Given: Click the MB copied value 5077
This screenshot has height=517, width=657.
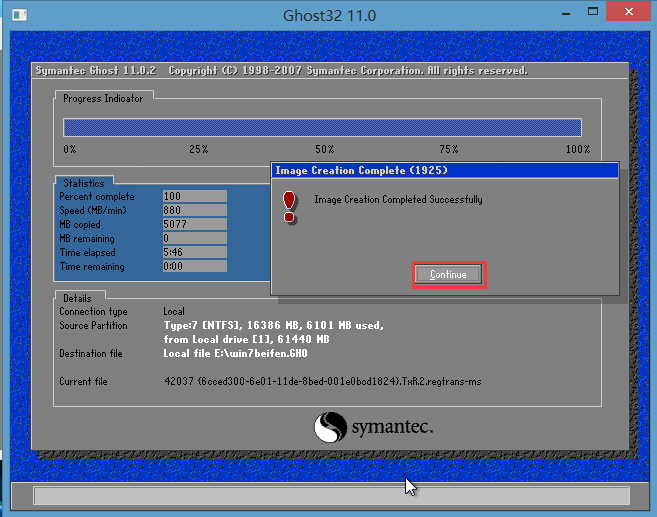Looking at the screenshot, I should pyautogui.click(x=195, y=224).
